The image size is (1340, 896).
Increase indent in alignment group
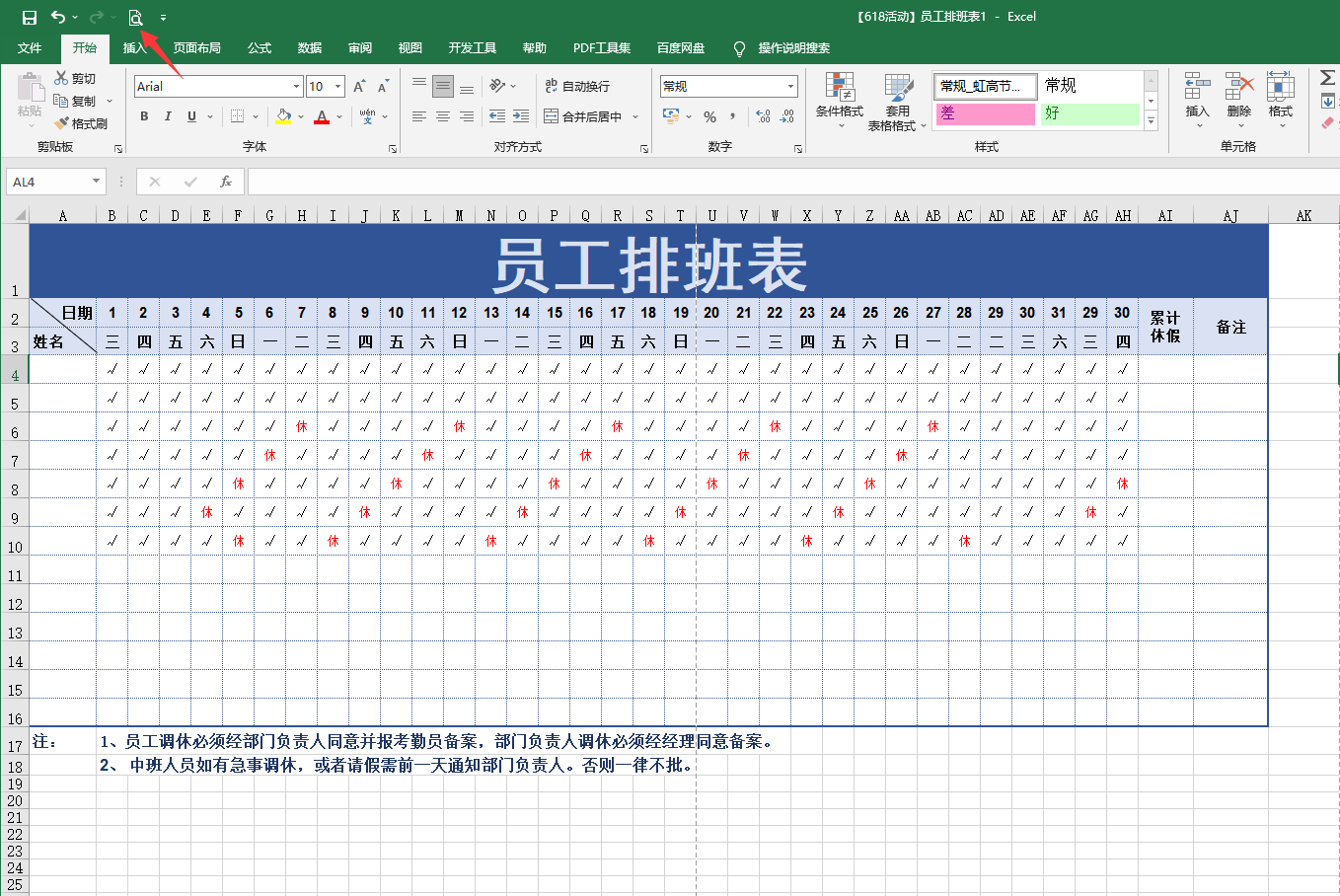521,116
